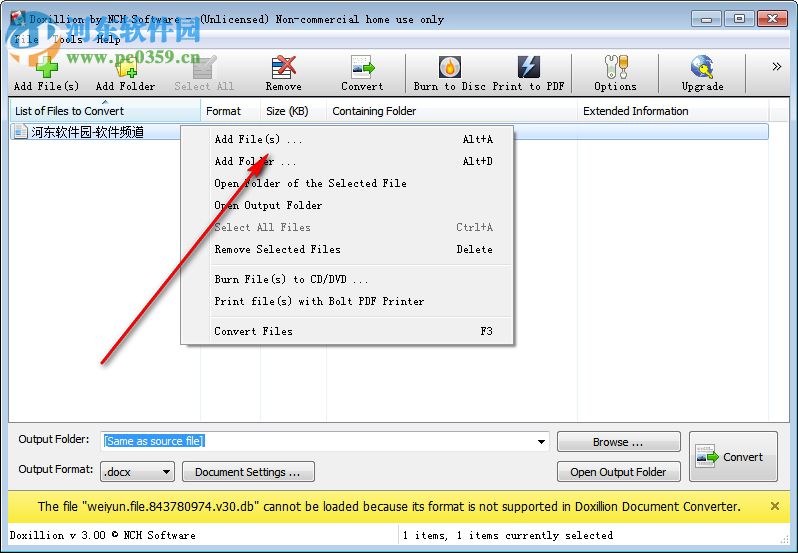Choose Burn File(s) to CD/DVD
Screen dimensions: 798x553
pyautogui.click(x=347, y=279)
